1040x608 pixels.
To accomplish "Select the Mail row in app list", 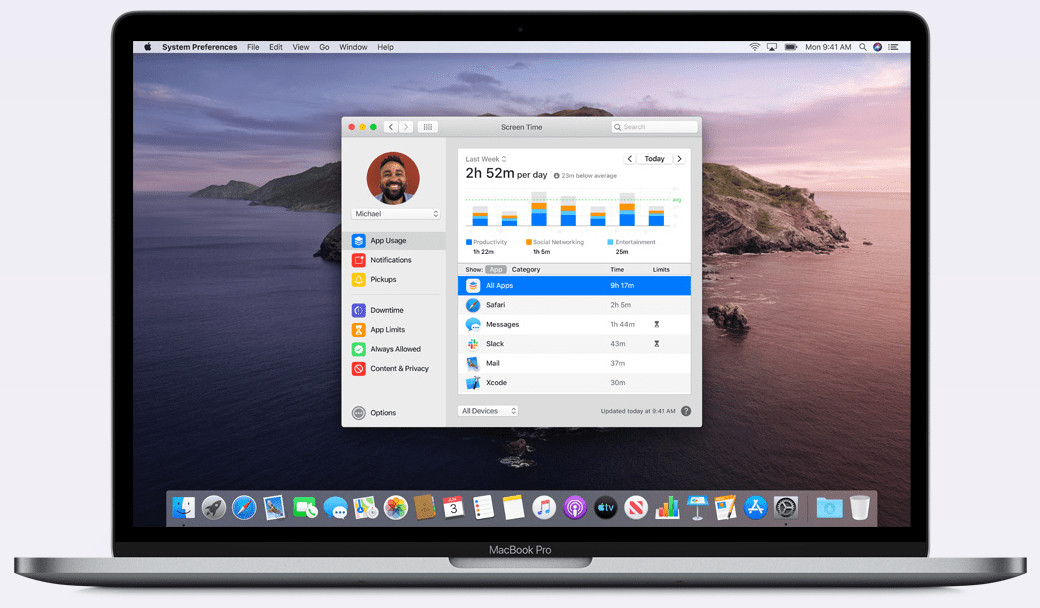I will pyautogui.click(x=574, y=363).
